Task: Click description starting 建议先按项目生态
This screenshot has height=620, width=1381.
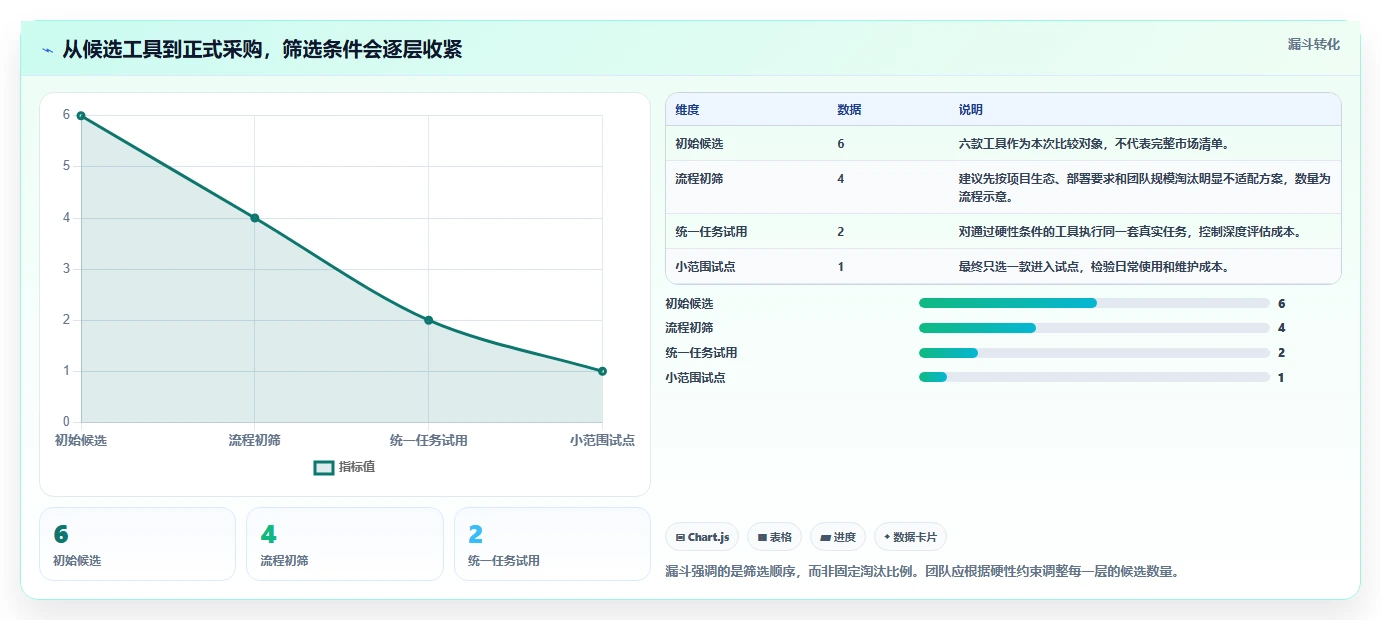Action: (x=1145, y=187)
